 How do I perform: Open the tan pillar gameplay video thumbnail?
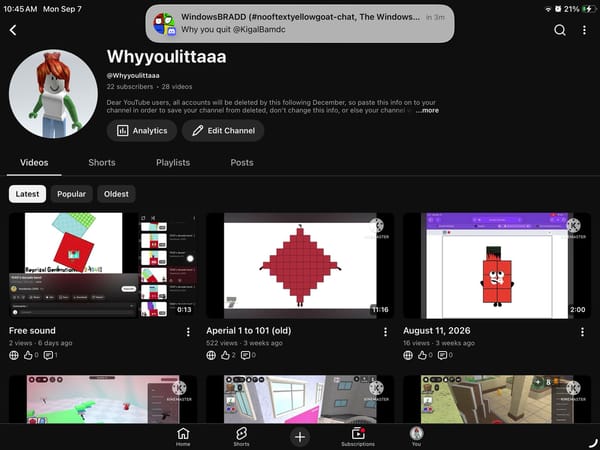point(497,399)
